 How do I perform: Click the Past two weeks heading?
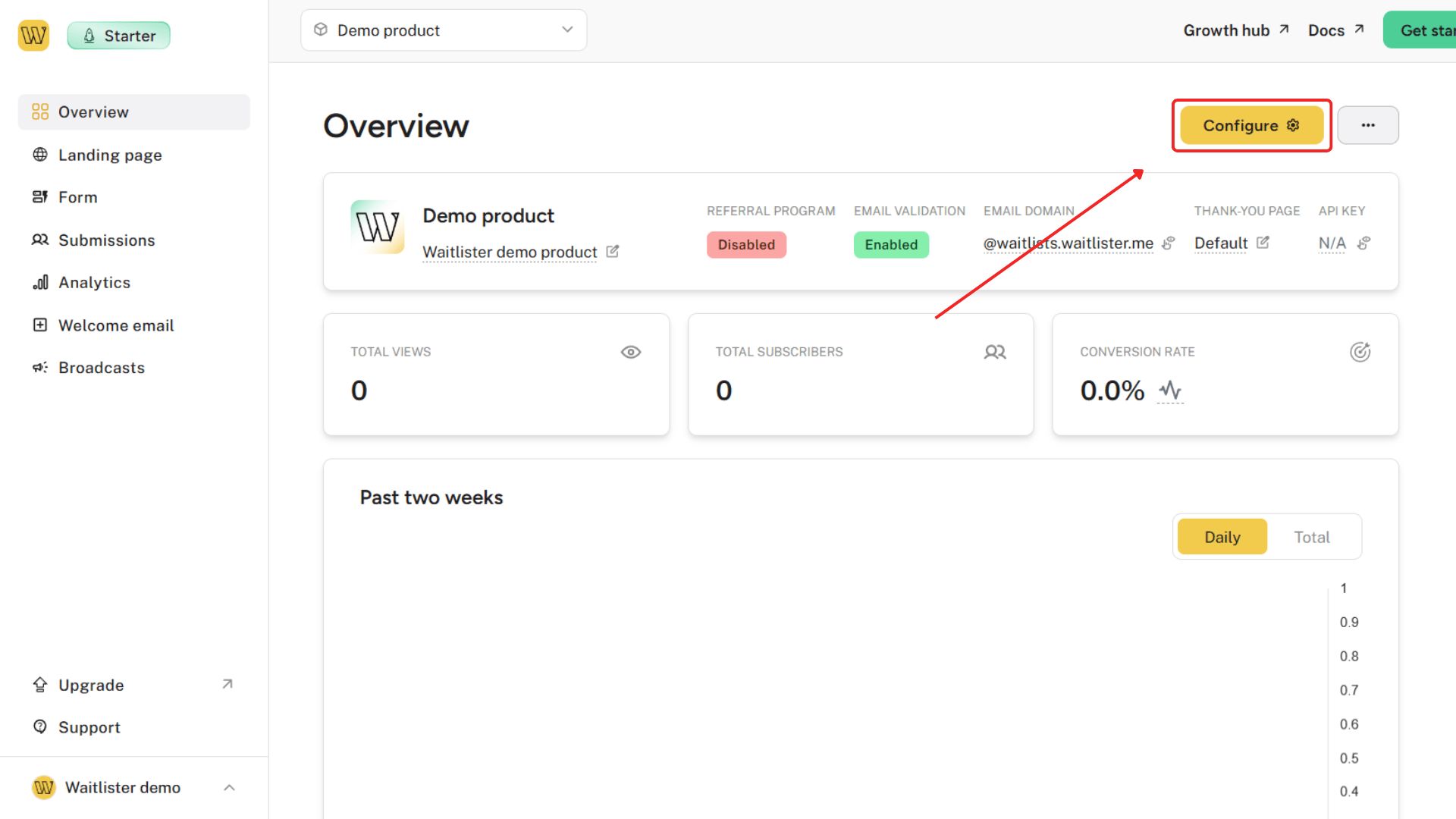(x=431, y=497)
